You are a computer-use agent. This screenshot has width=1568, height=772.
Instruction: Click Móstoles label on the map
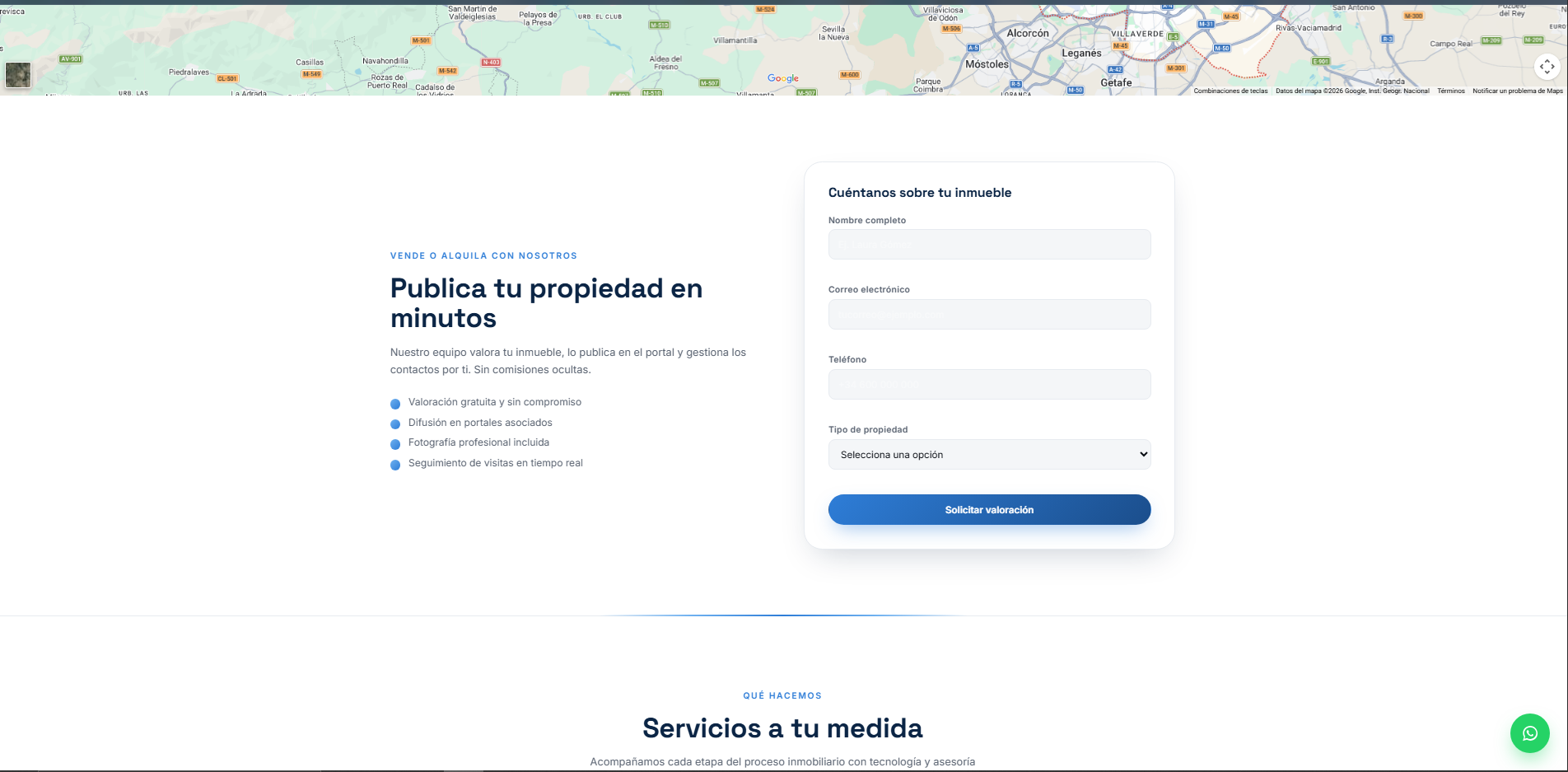pyautogui.click(x=987, y=64)
